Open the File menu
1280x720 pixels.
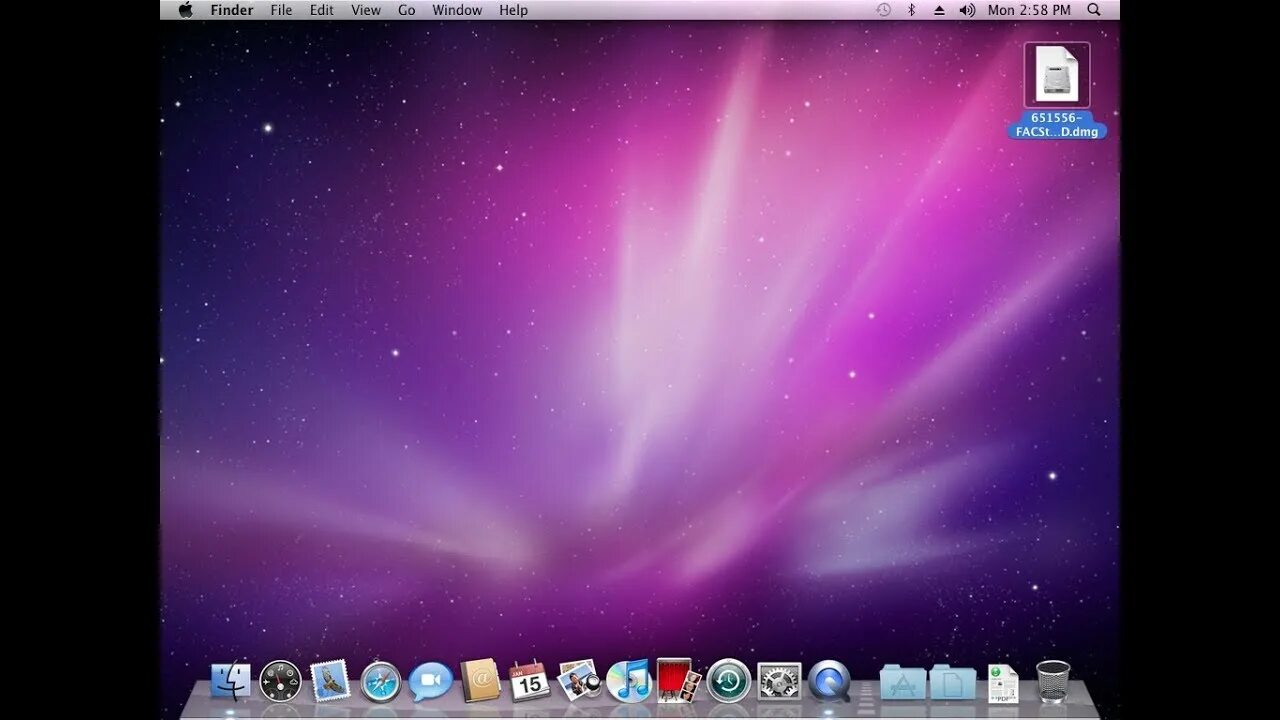282,10
